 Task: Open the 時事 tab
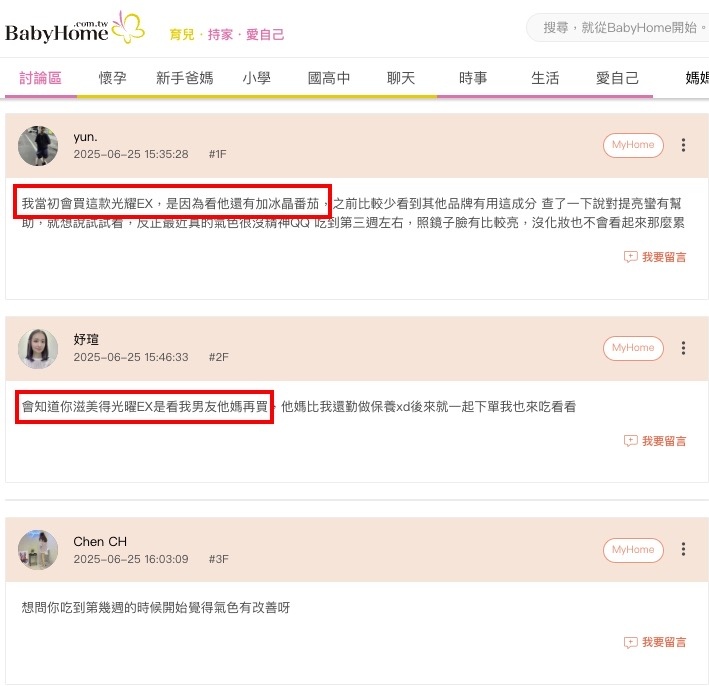(473, 78)
